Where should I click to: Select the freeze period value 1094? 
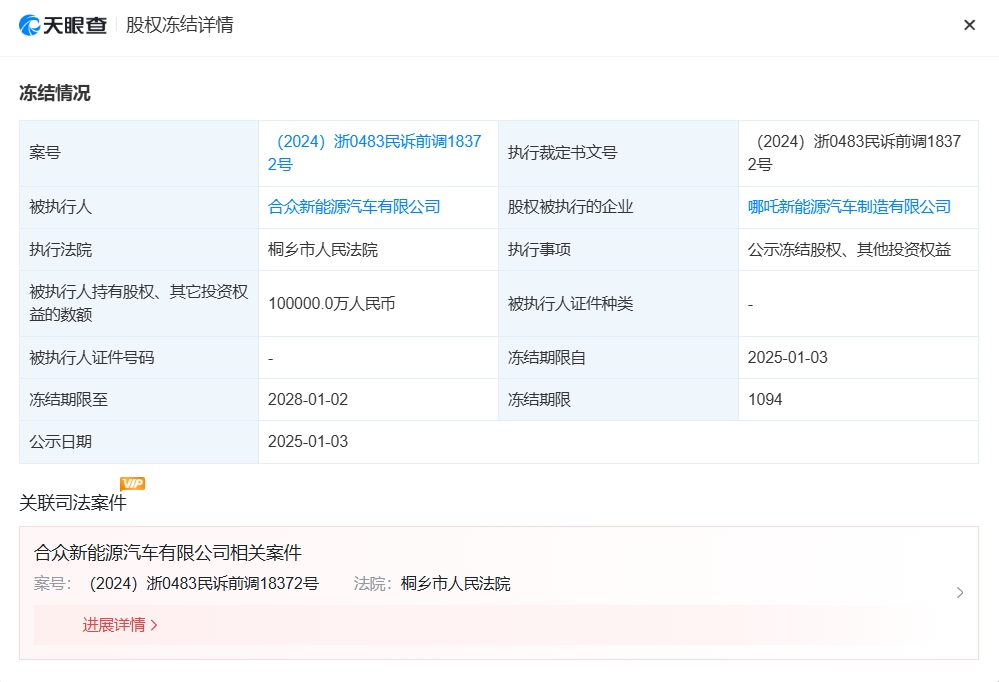coord(765,400)
